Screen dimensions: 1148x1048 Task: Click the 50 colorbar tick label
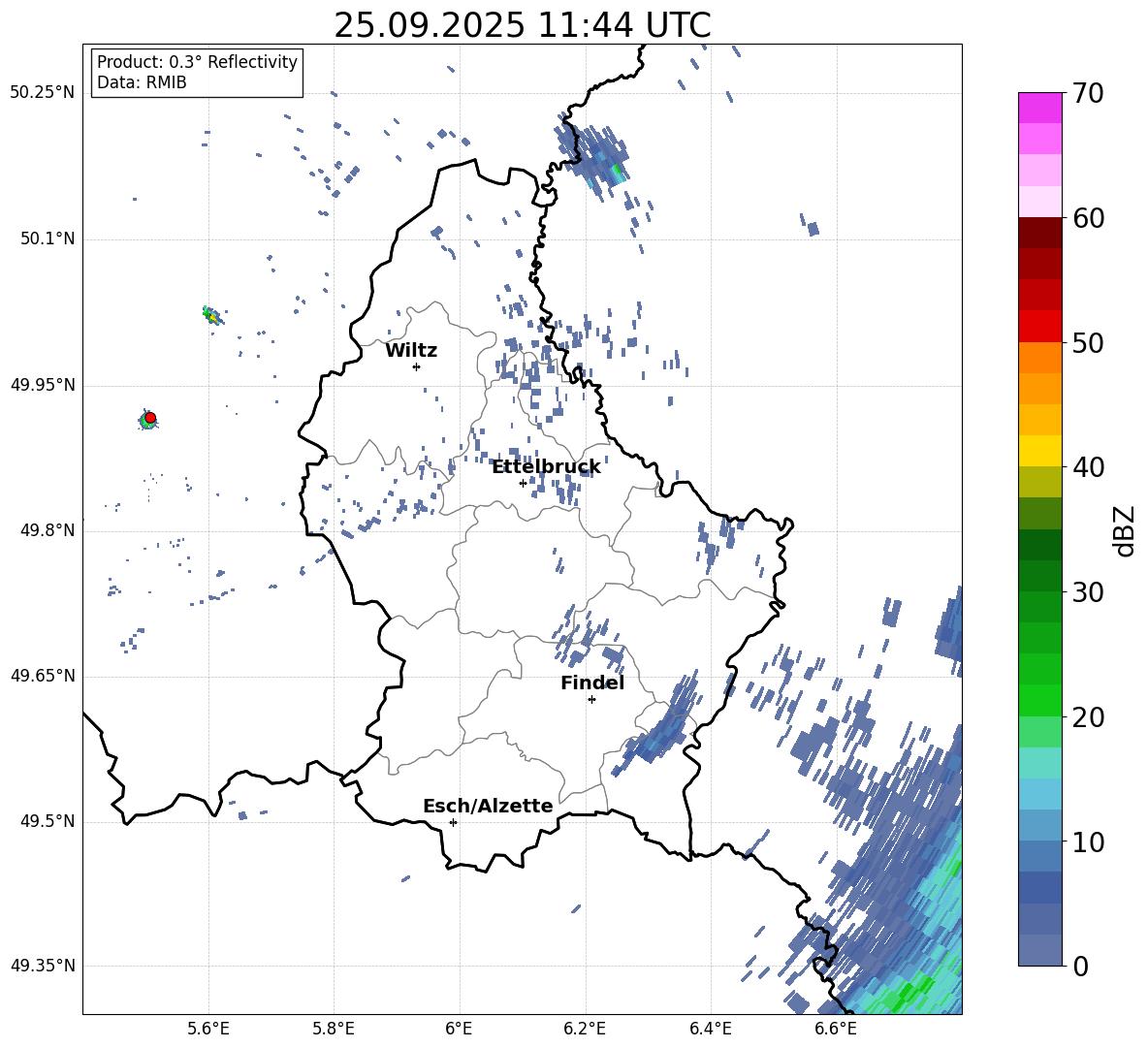click(x=1088, y=342)
